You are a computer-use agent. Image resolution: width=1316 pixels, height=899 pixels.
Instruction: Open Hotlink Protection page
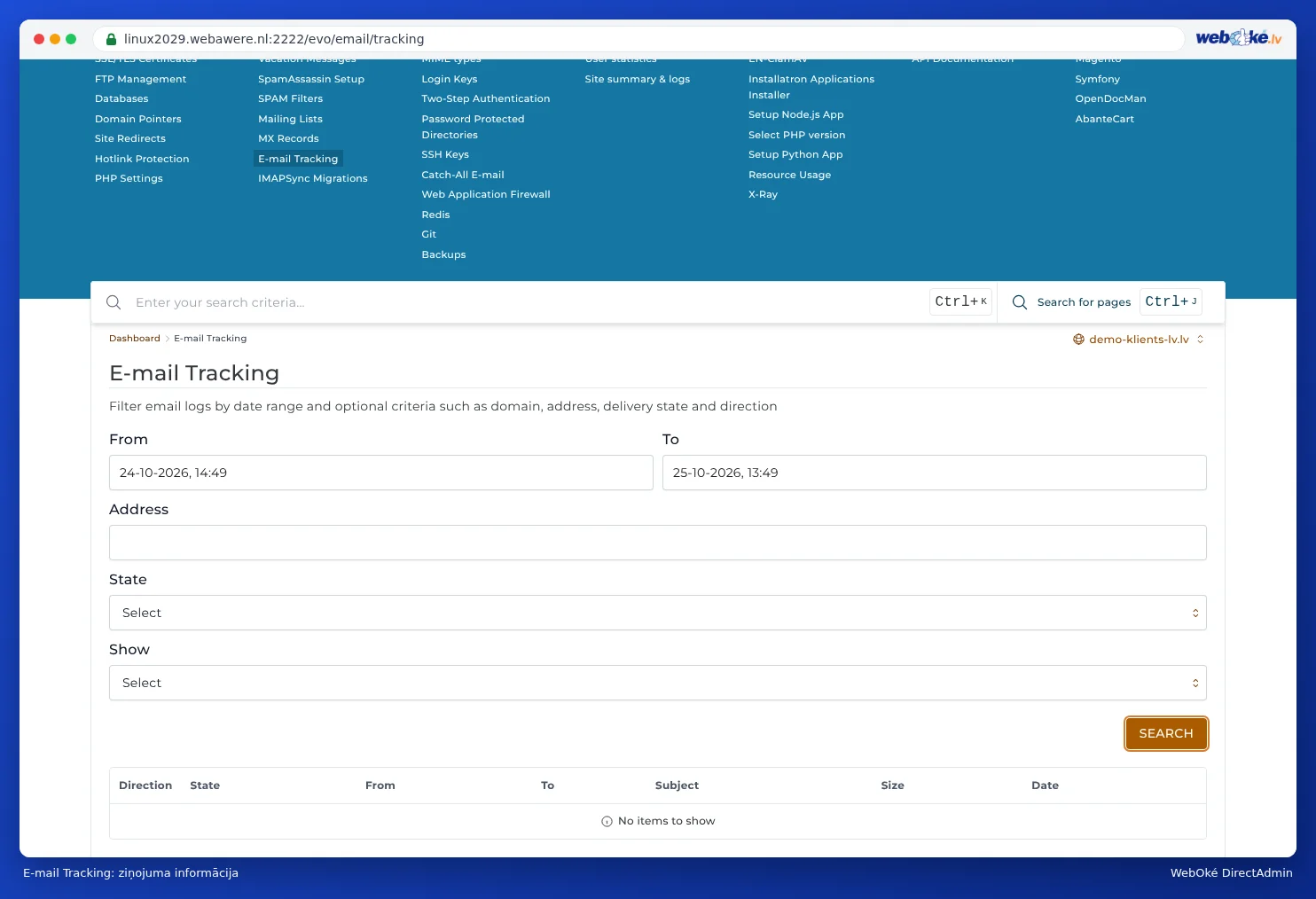click(142, 159)
